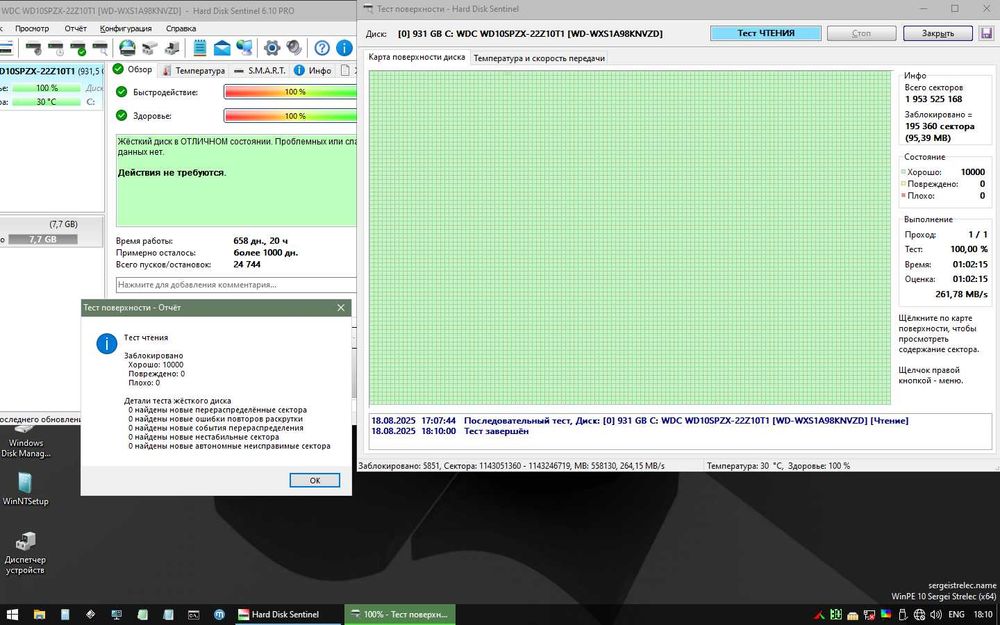Click the ENG language indicator
Viewport: 1000px width, 625px height.
point(956,615)
